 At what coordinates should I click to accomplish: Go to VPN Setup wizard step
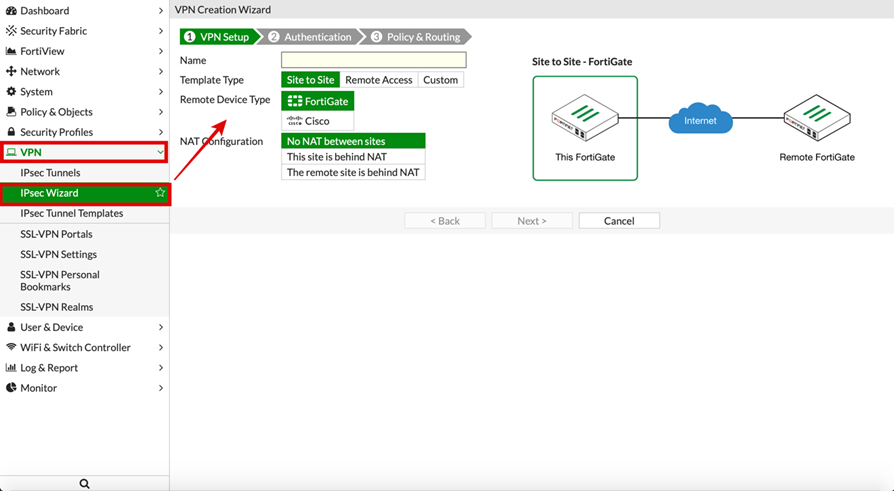pyautogui.click(x=218, y=36)
